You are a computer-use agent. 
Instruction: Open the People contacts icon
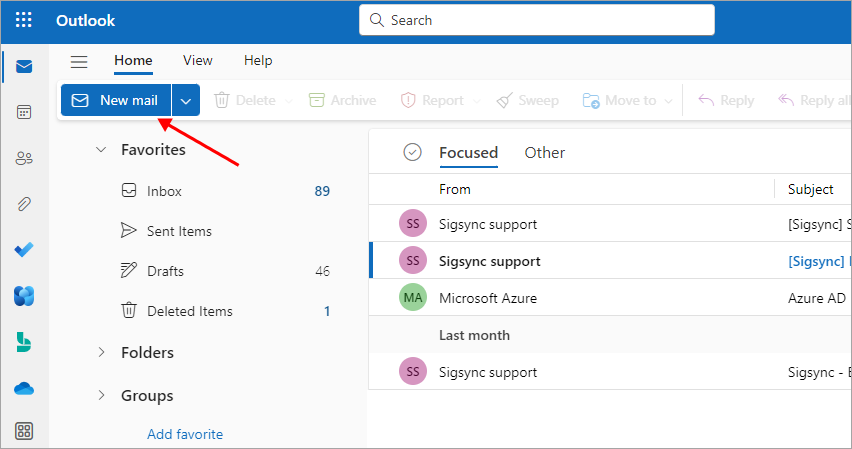24,158
